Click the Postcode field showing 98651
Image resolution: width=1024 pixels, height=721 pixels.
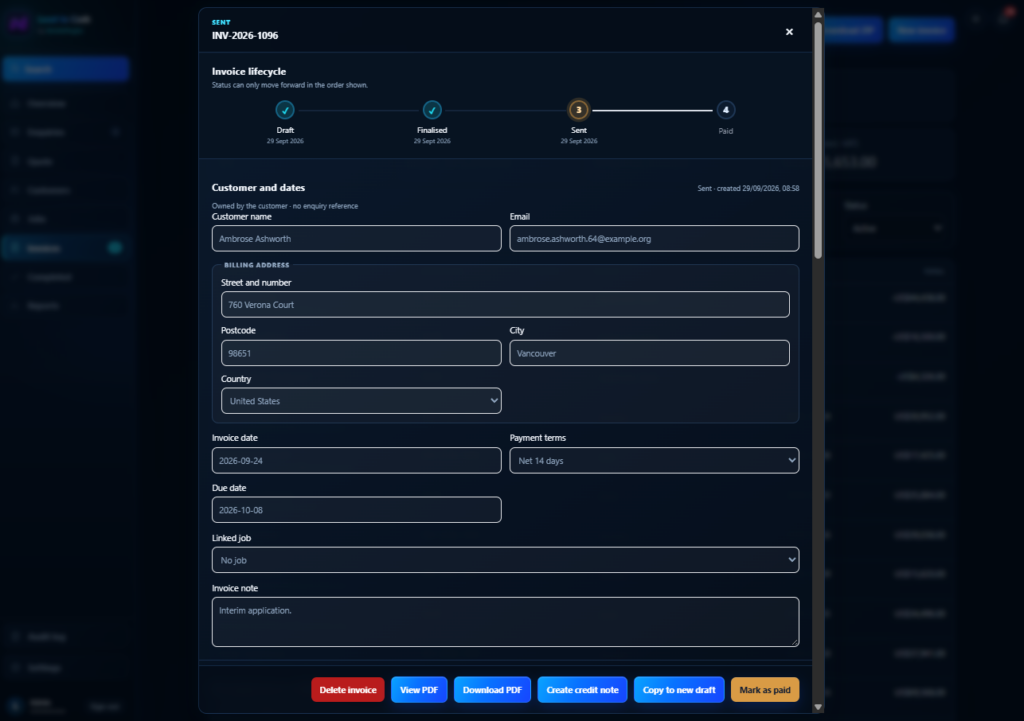click(x=361, y=353)
